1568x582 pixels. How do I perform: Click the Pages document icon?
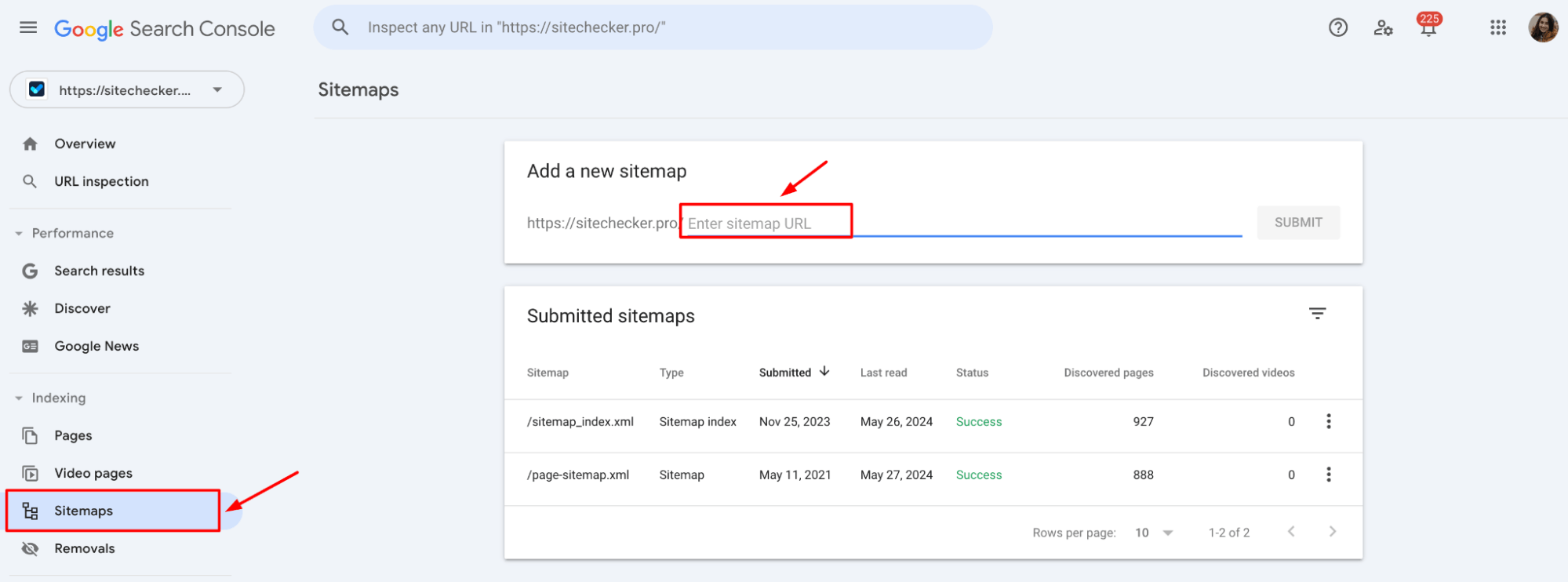30,435
